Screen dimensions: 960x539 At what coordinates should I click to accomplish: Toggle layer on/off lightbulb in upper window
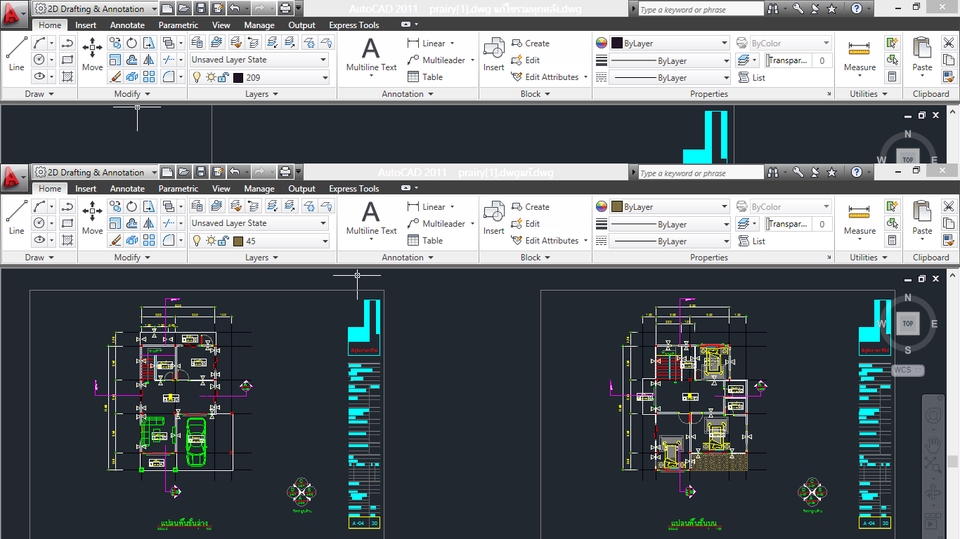pyautogui.click(x=197, y=77)
